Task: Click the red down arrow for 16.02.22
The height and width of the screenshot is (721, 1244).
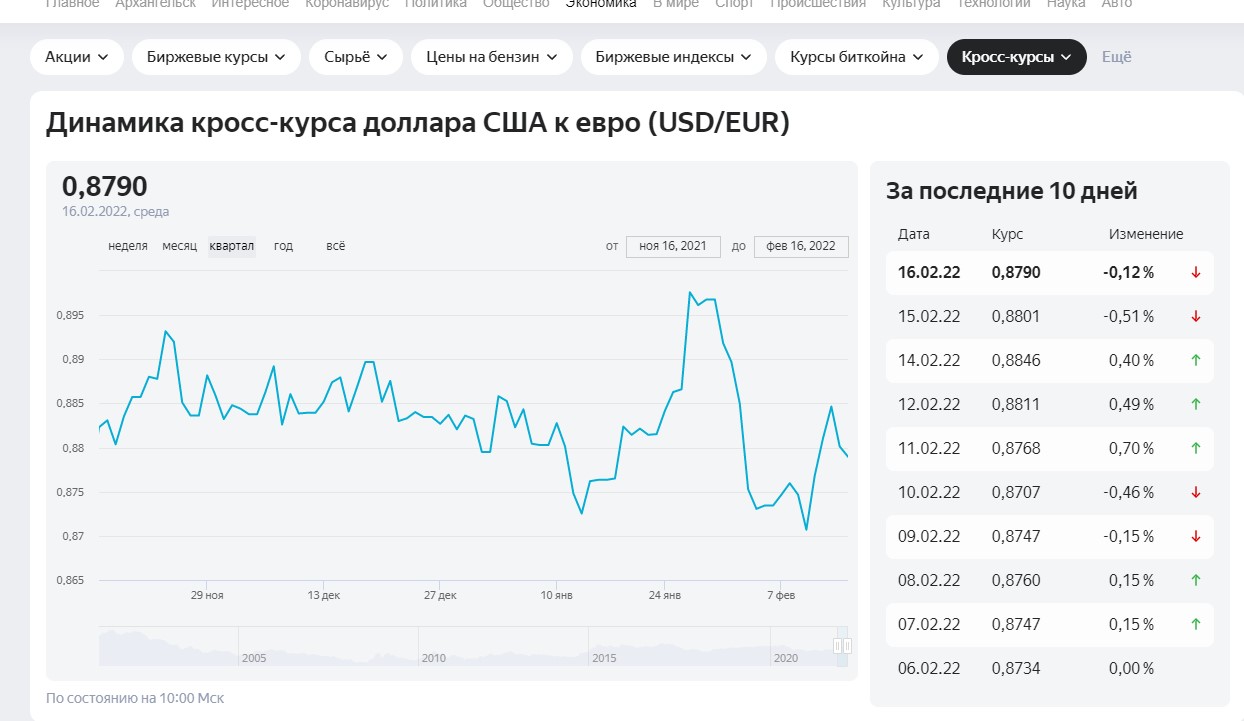Action: tap(1196, 273)
